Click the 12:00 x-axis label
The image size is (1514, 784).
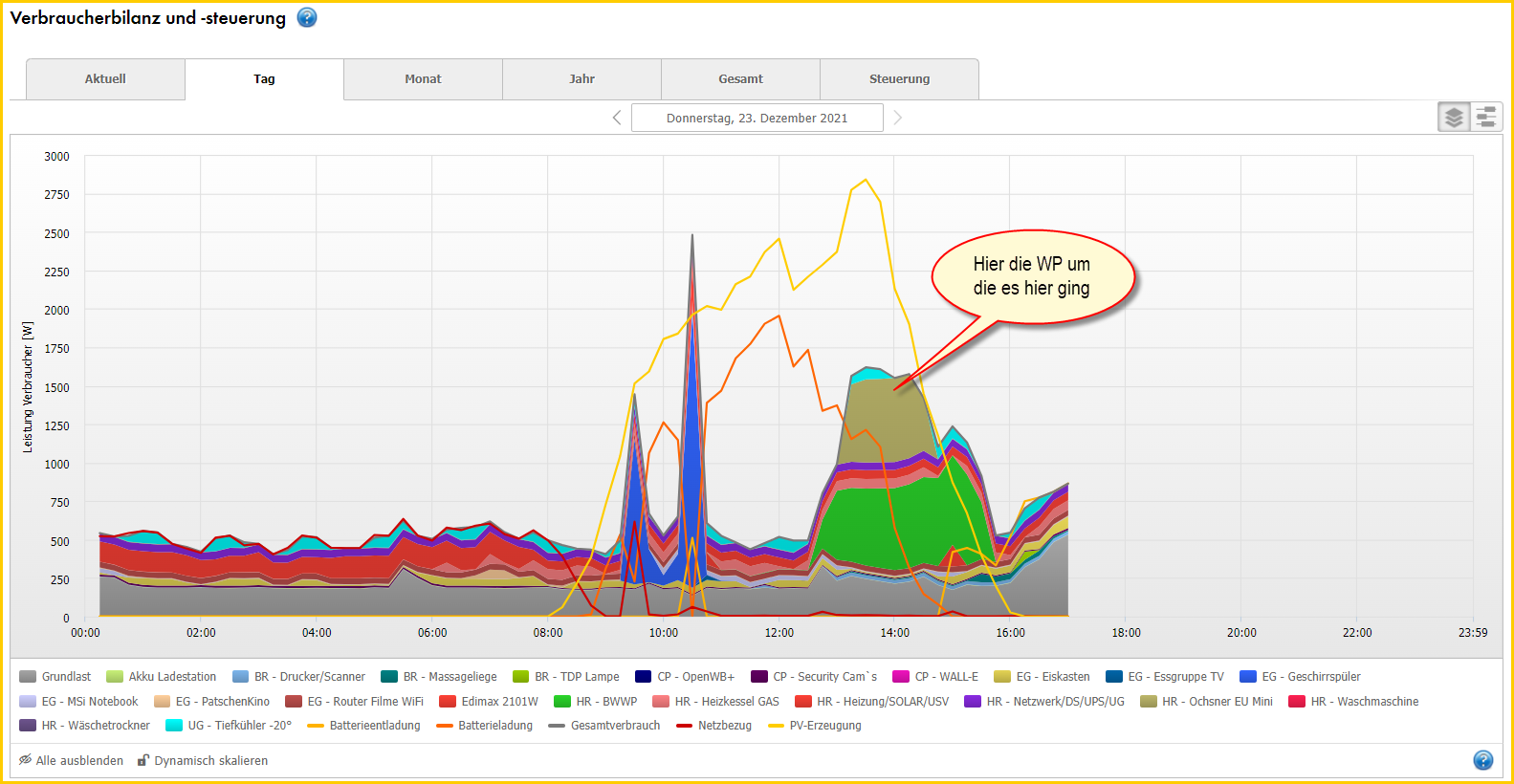[779, 633]
